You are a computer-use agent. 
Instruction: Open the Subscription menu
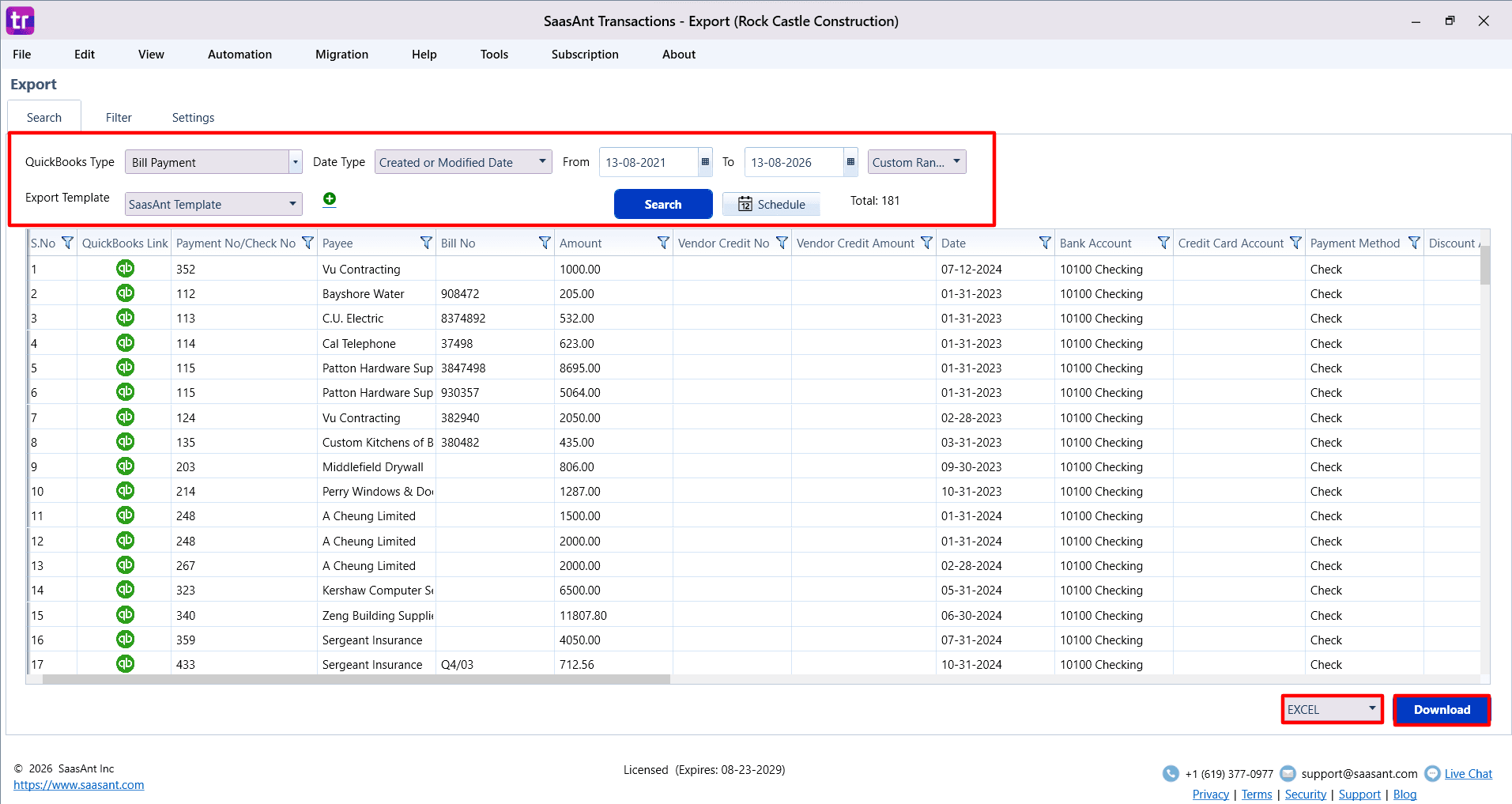[585, 55]
